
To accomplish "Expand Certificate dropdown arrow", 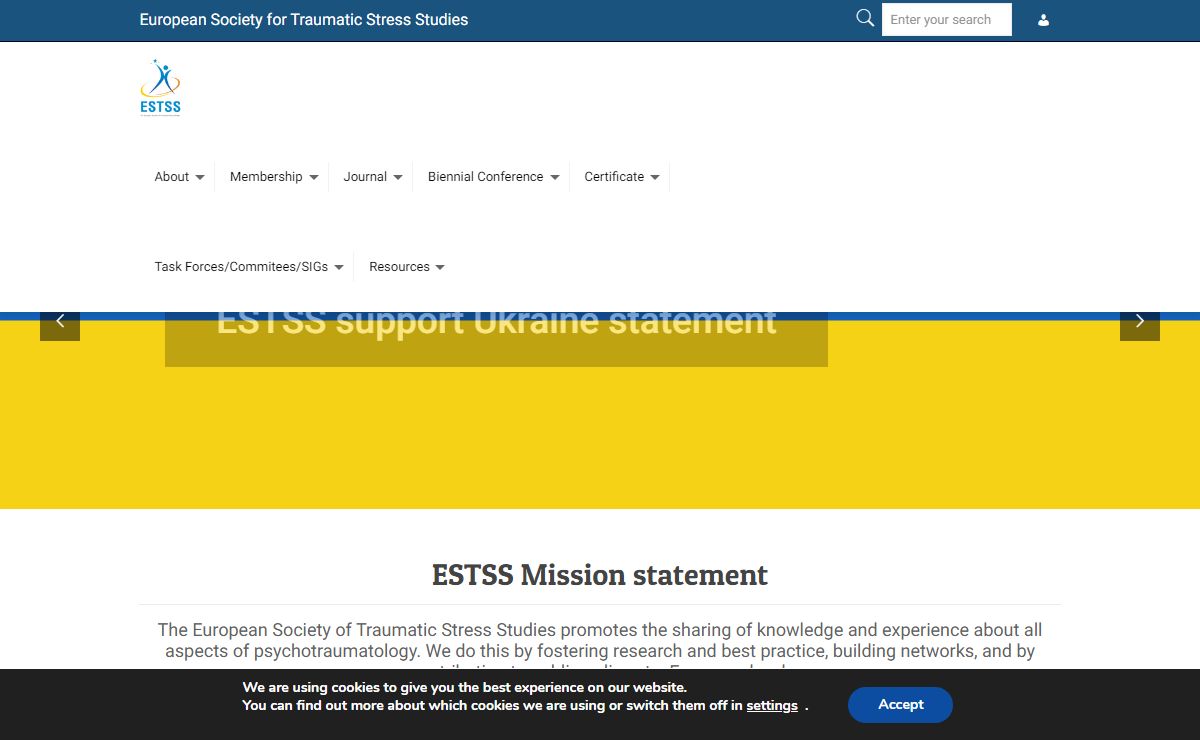I will coord(655,178).
